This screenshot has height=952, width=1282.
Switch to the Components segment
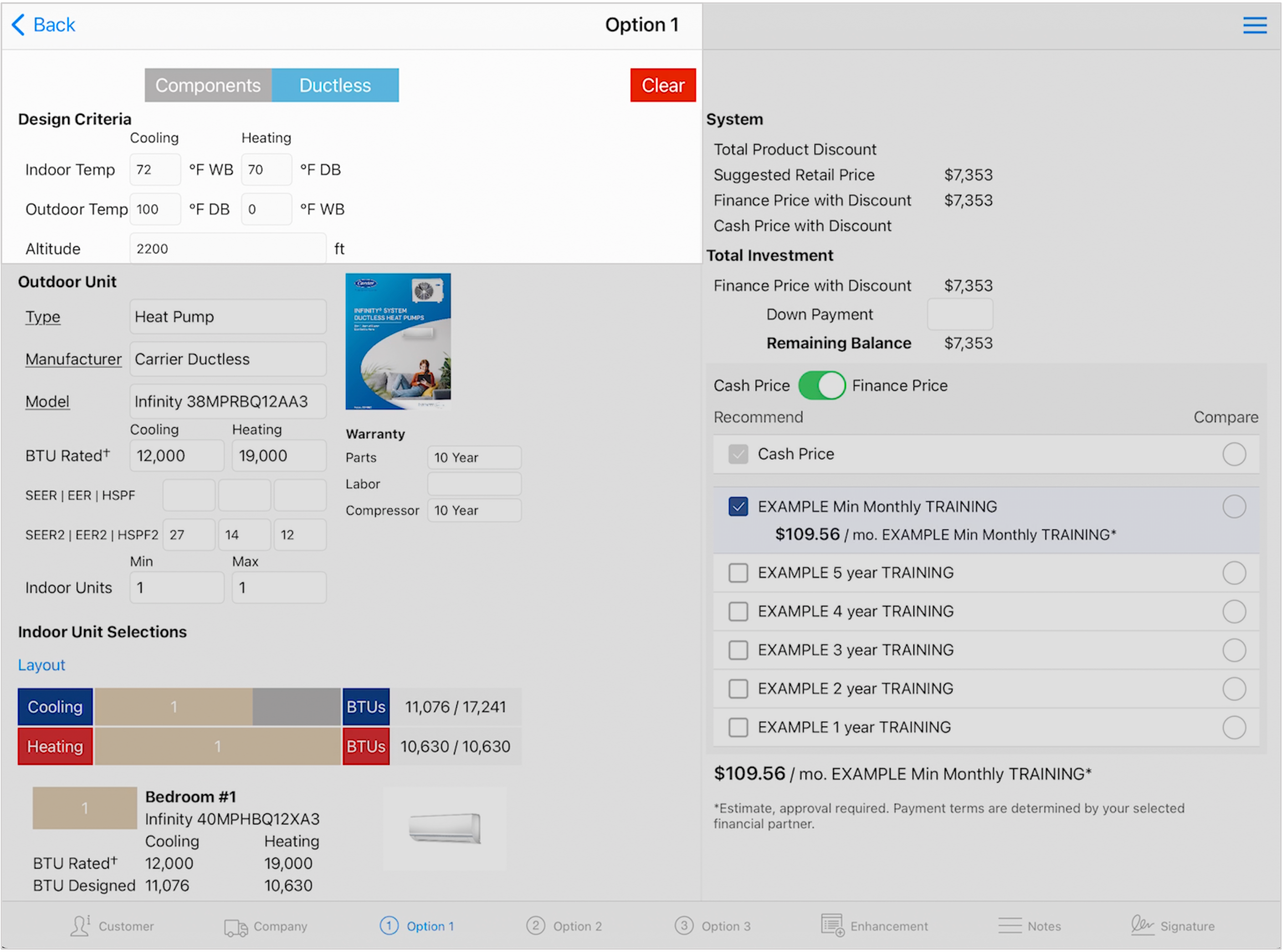click(208, 85)
